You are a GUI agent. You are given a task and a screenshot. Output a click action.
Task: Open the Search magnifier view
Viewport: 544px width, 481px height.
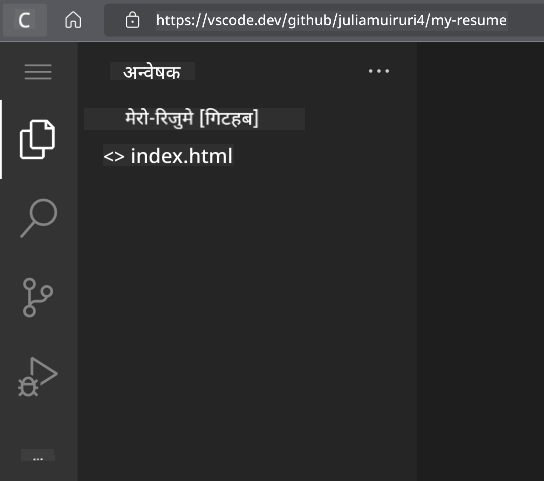point(39,218)
